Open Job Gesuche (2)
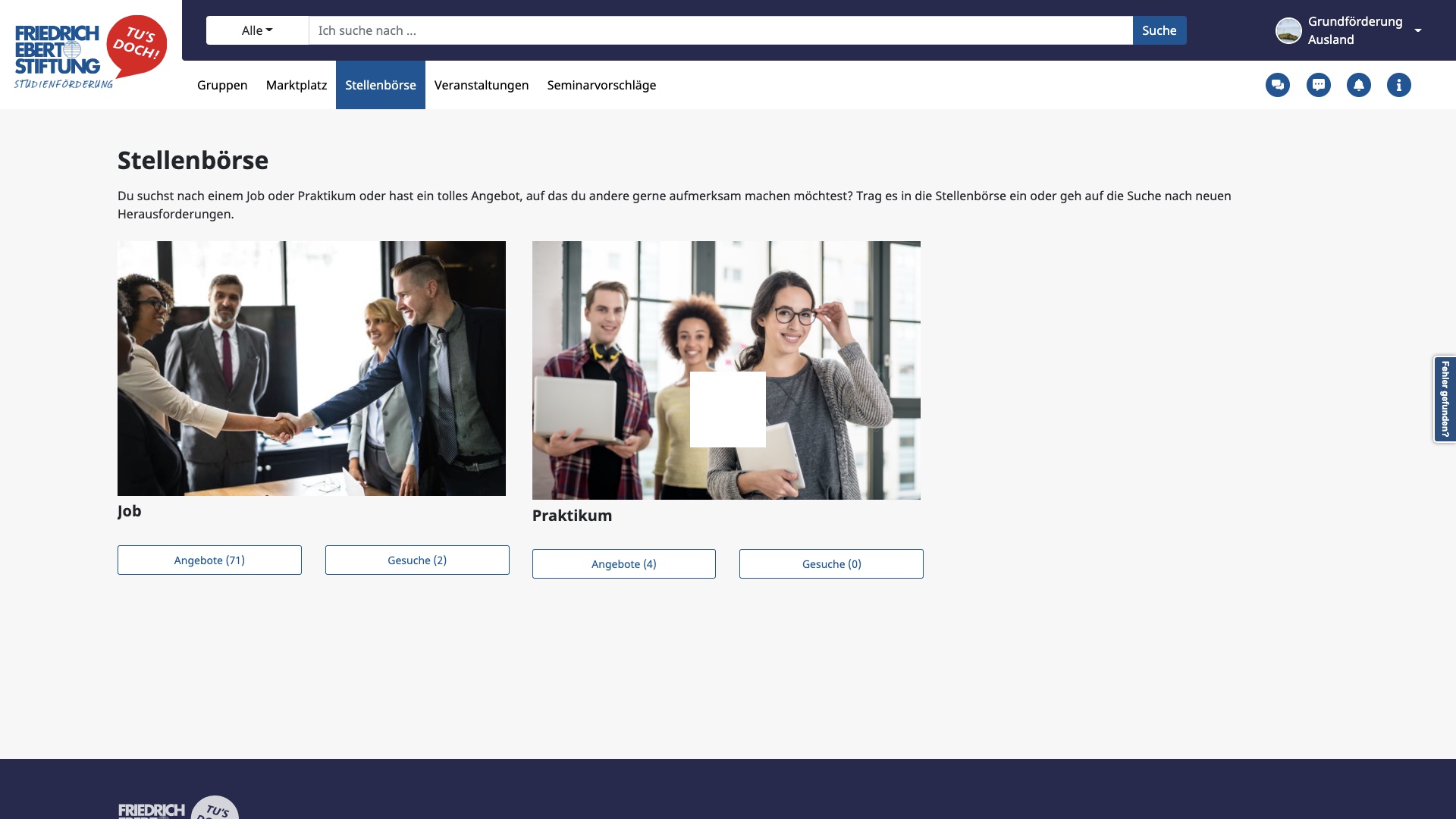The width and height of the screenshot is (1456, 819). [417, 560]
